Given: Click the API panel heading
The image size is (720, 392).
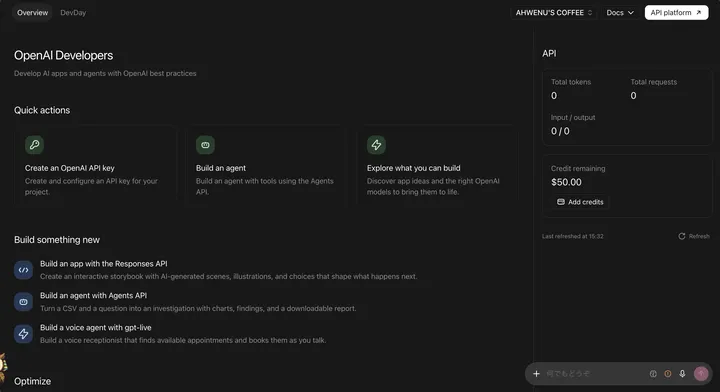Looking at the screenshot, I should (x=549, y=53).
